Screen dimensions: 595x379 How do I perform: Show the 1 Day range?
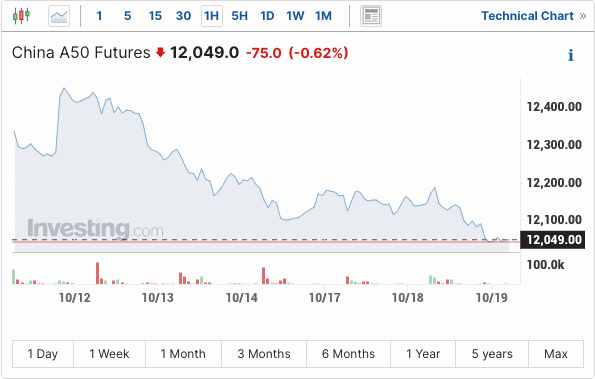pyautogui.click(x=43, y=354)
